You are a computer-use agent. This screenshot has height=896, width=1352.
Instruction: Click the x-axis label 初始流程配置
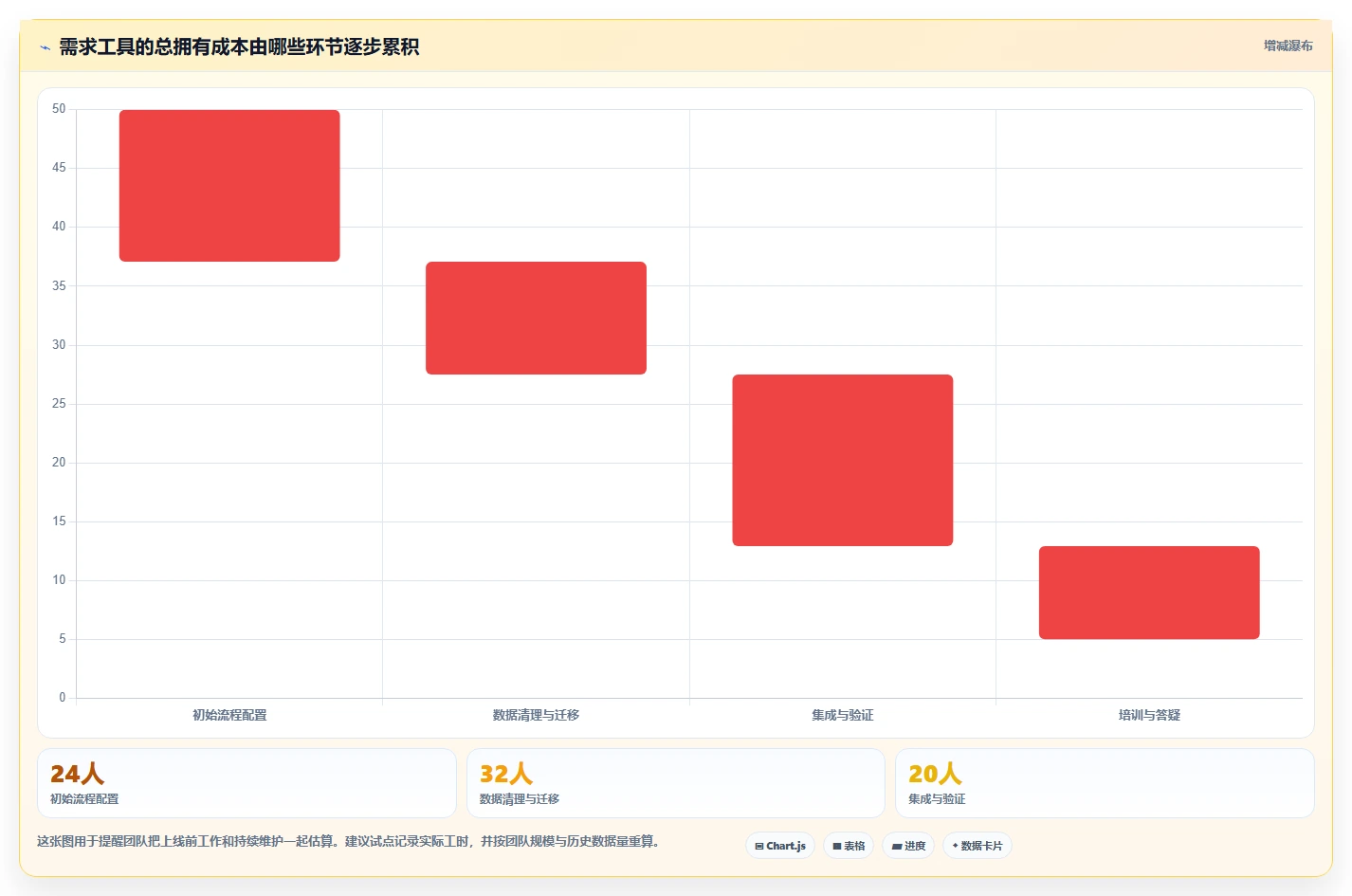click(229, 715)
